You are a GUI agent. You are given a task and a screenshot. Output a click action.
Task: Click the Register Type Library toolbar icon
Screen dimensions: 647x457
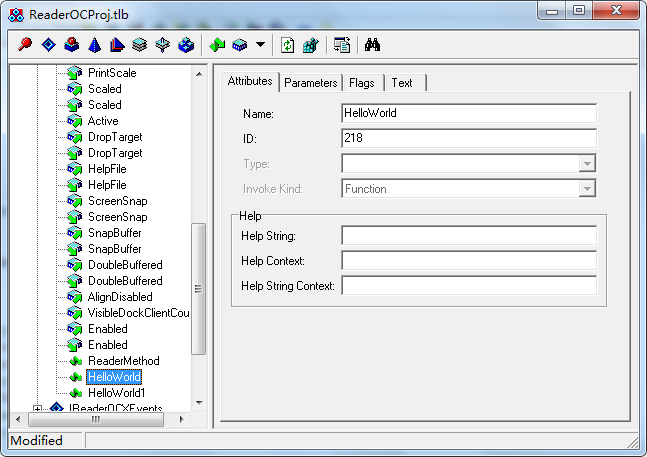click(x=311, y=45)
